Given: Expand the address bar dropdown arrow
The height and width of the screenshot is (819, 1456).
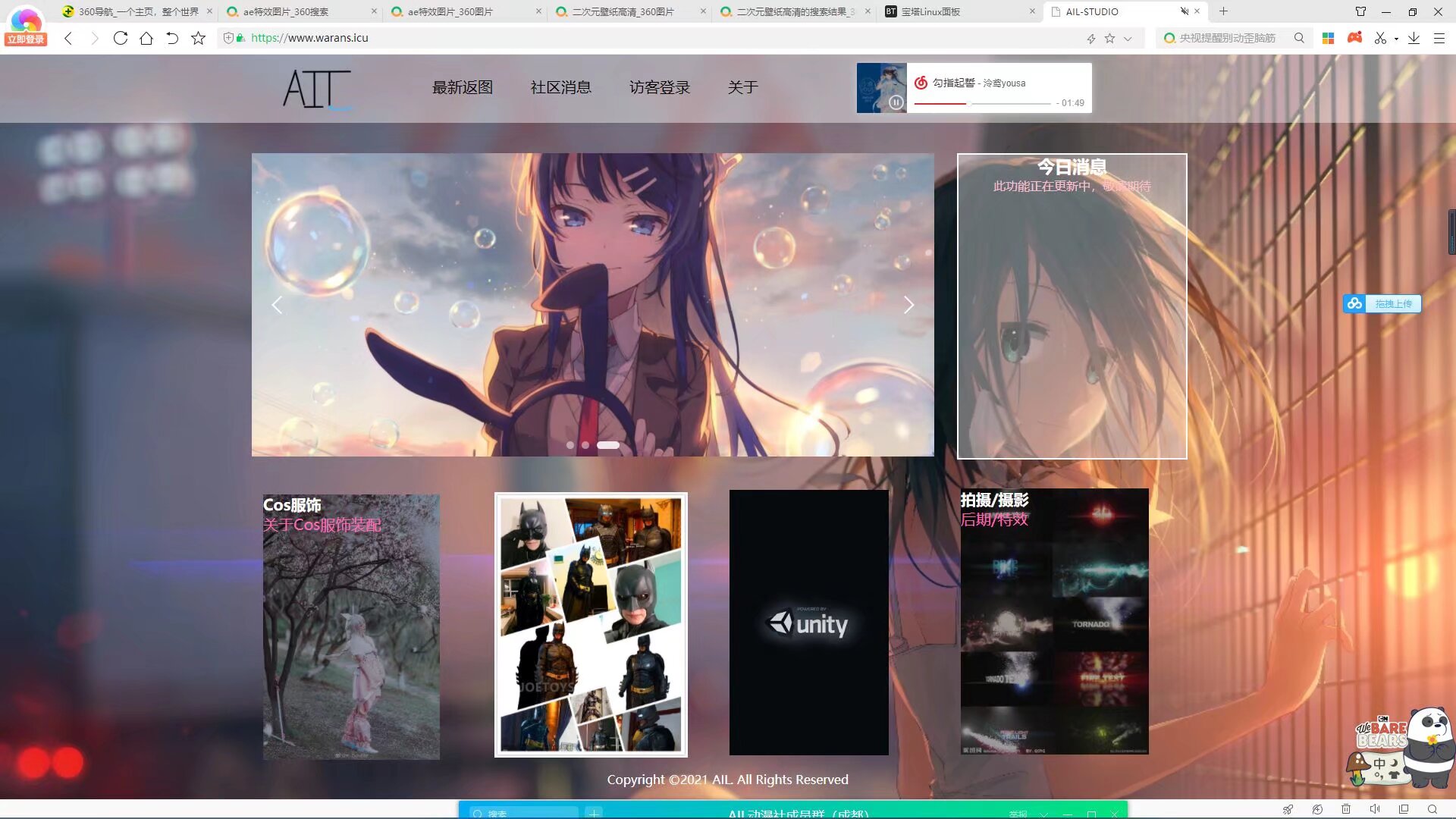Looking at the screenshot, I should click(1128, 39).
